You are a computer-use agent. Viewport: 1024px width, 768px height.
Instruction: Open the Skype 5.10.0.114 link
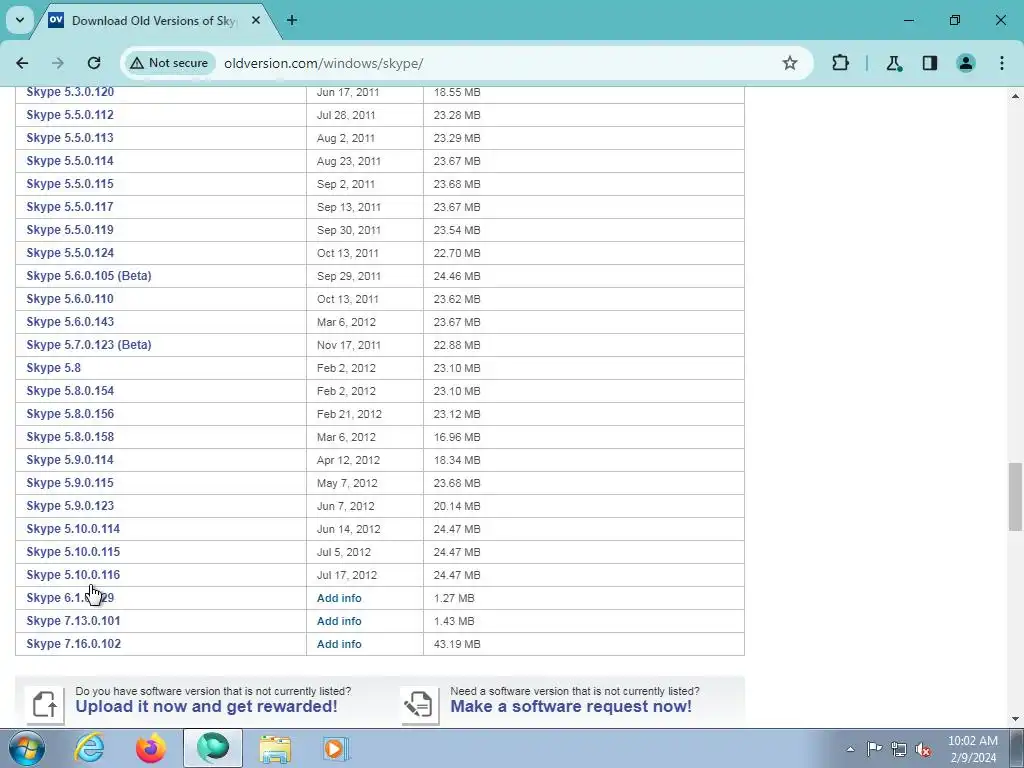(73, 529)
